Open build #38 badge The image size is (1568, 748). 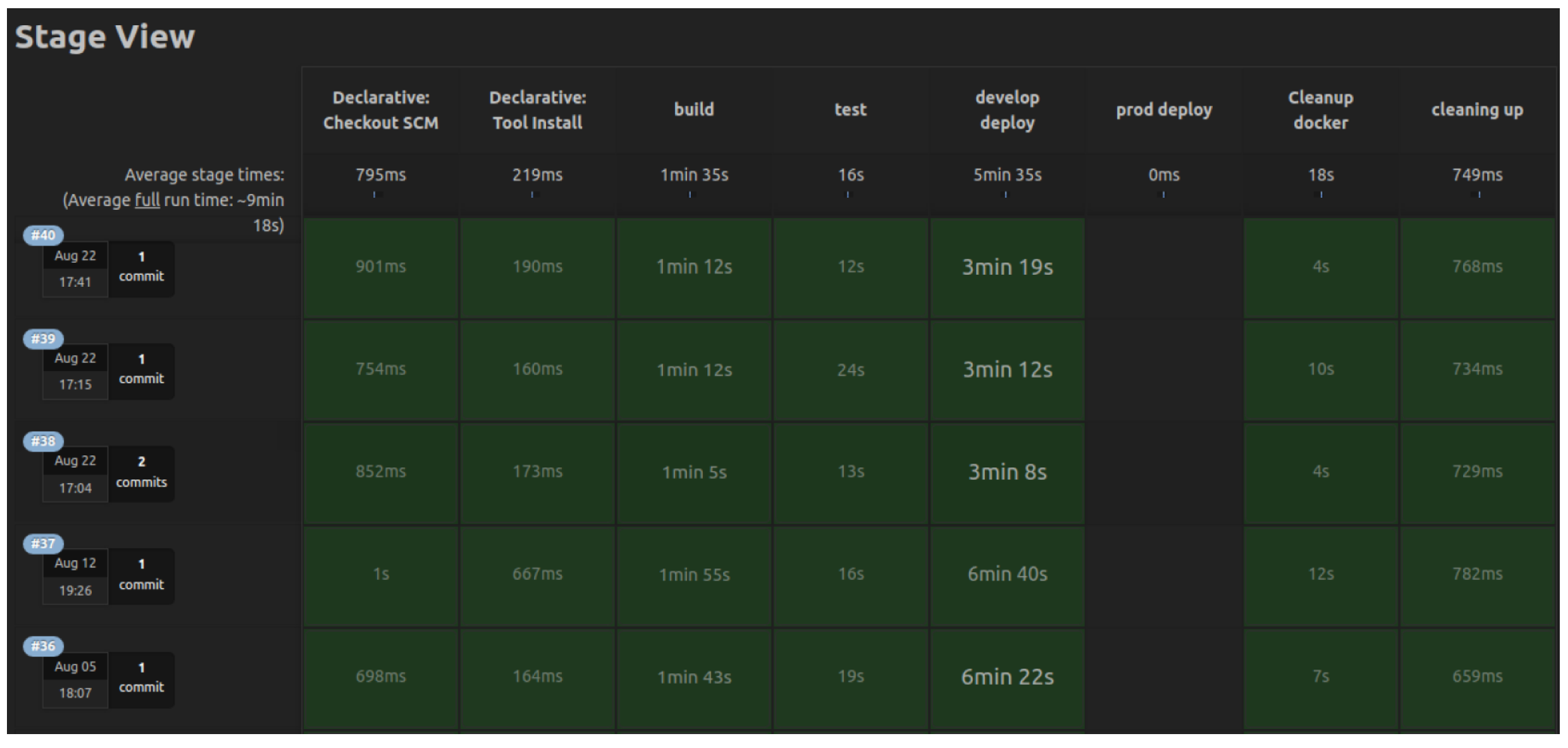pyautogui.click(x=43, y=441)
